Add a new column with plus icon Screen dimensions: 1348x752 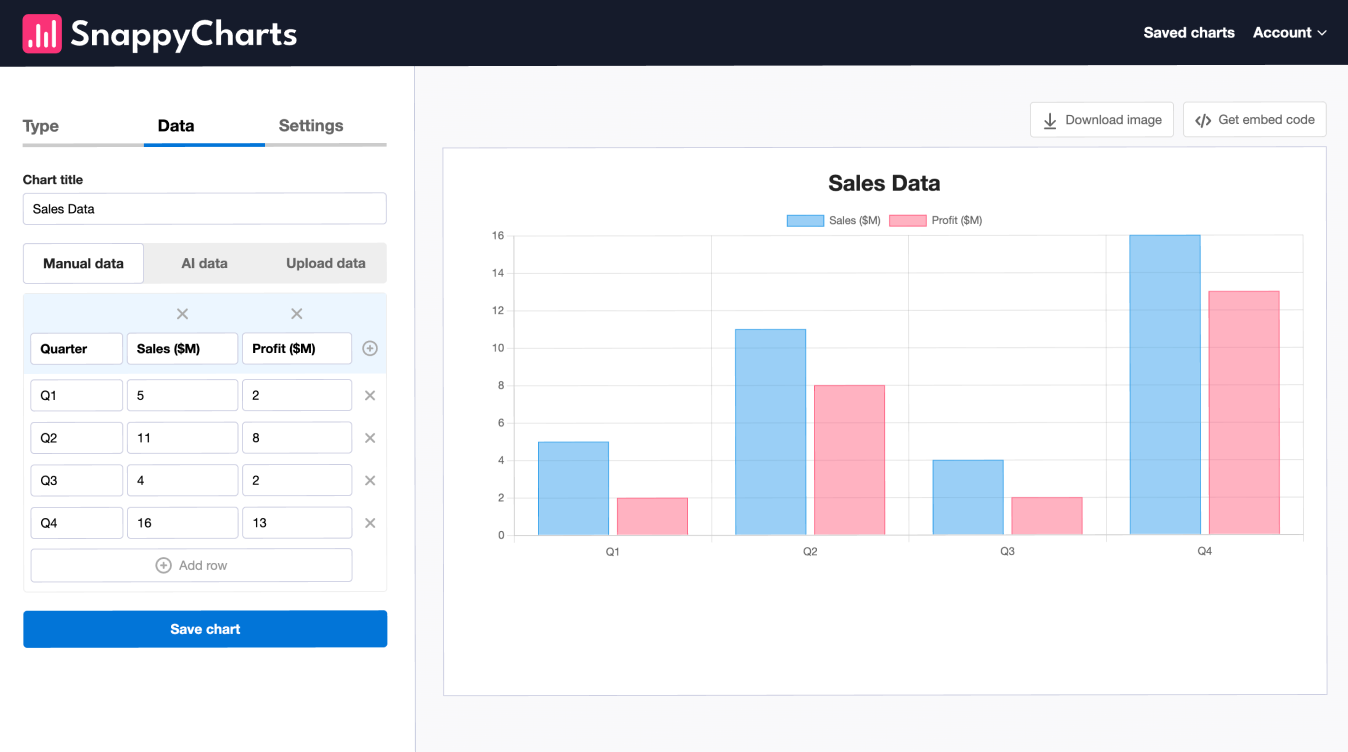pyautogui.click(x=370, y=349)
